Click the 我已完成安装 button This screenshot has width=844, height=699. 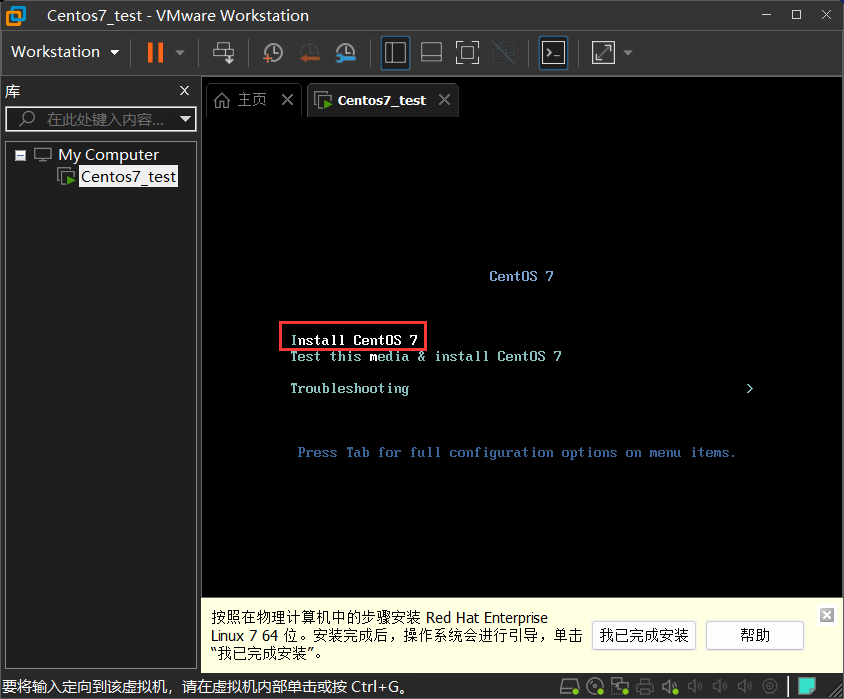pyautogui.click(x=645, y=635)
